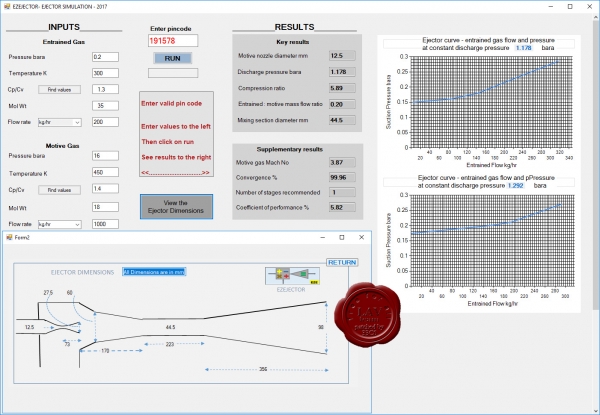Click the 44.5 mixing section dimension label

[171, 327]
